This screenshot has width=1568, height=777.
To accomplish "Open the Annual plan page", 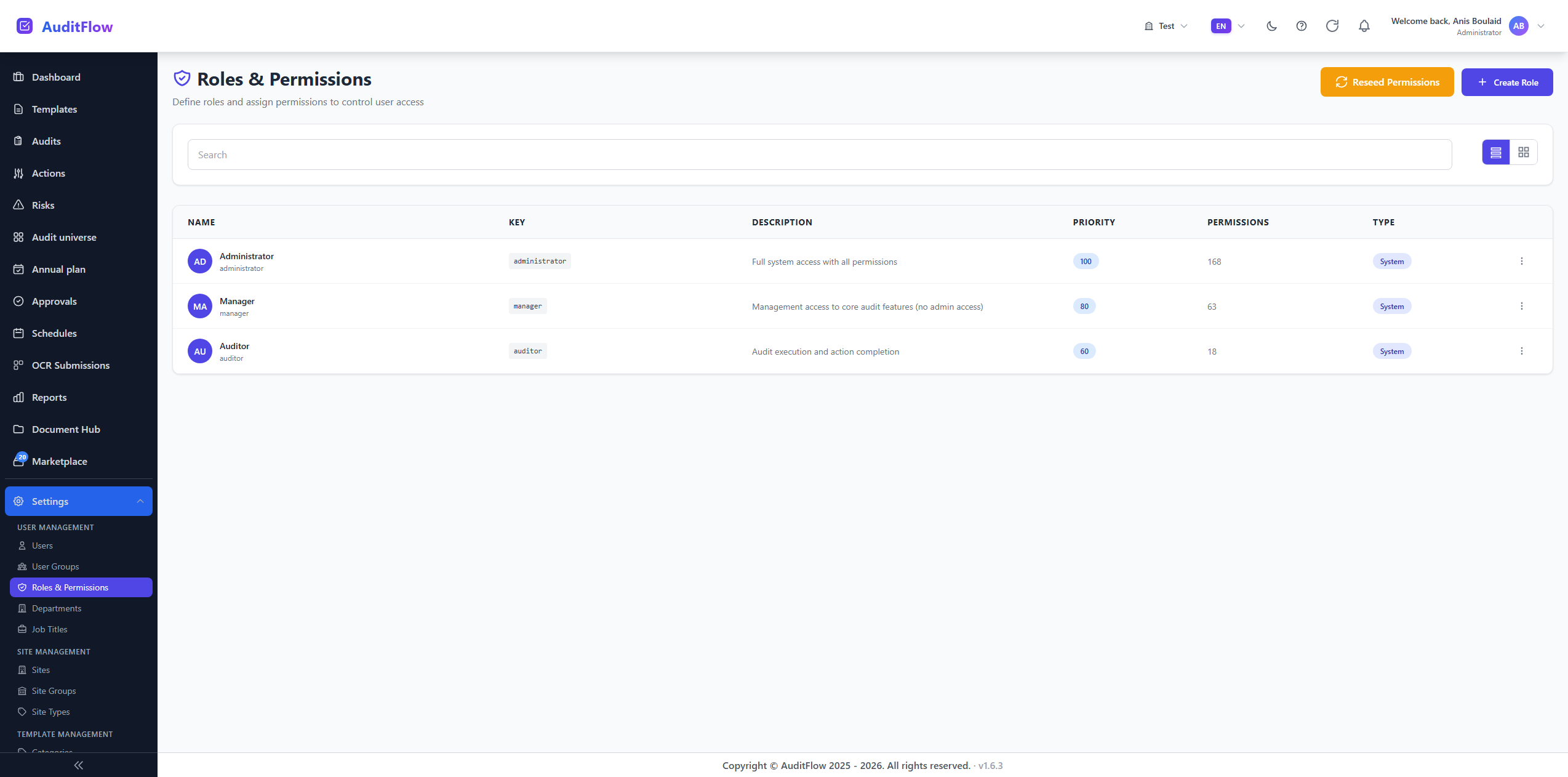I will (79, 269).
